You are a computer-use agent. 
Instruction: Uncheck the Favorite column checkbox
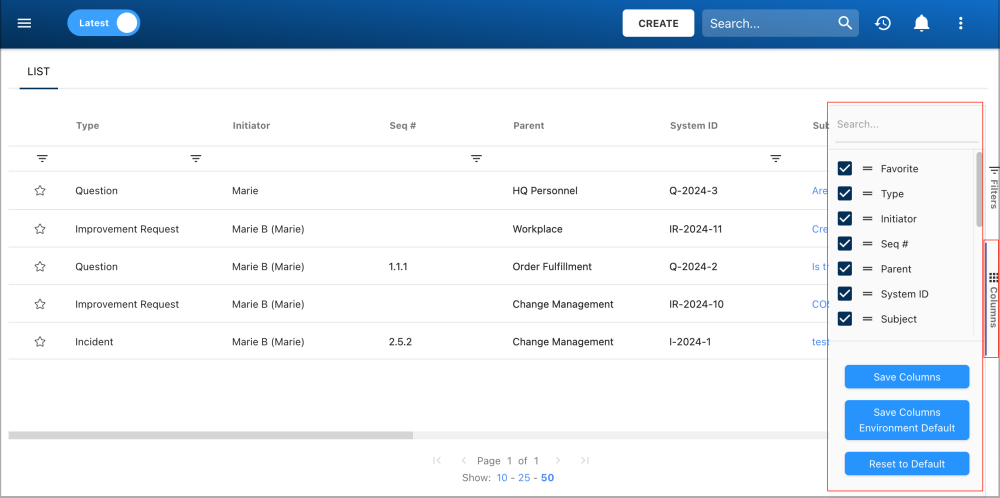[x=845, y=168]
